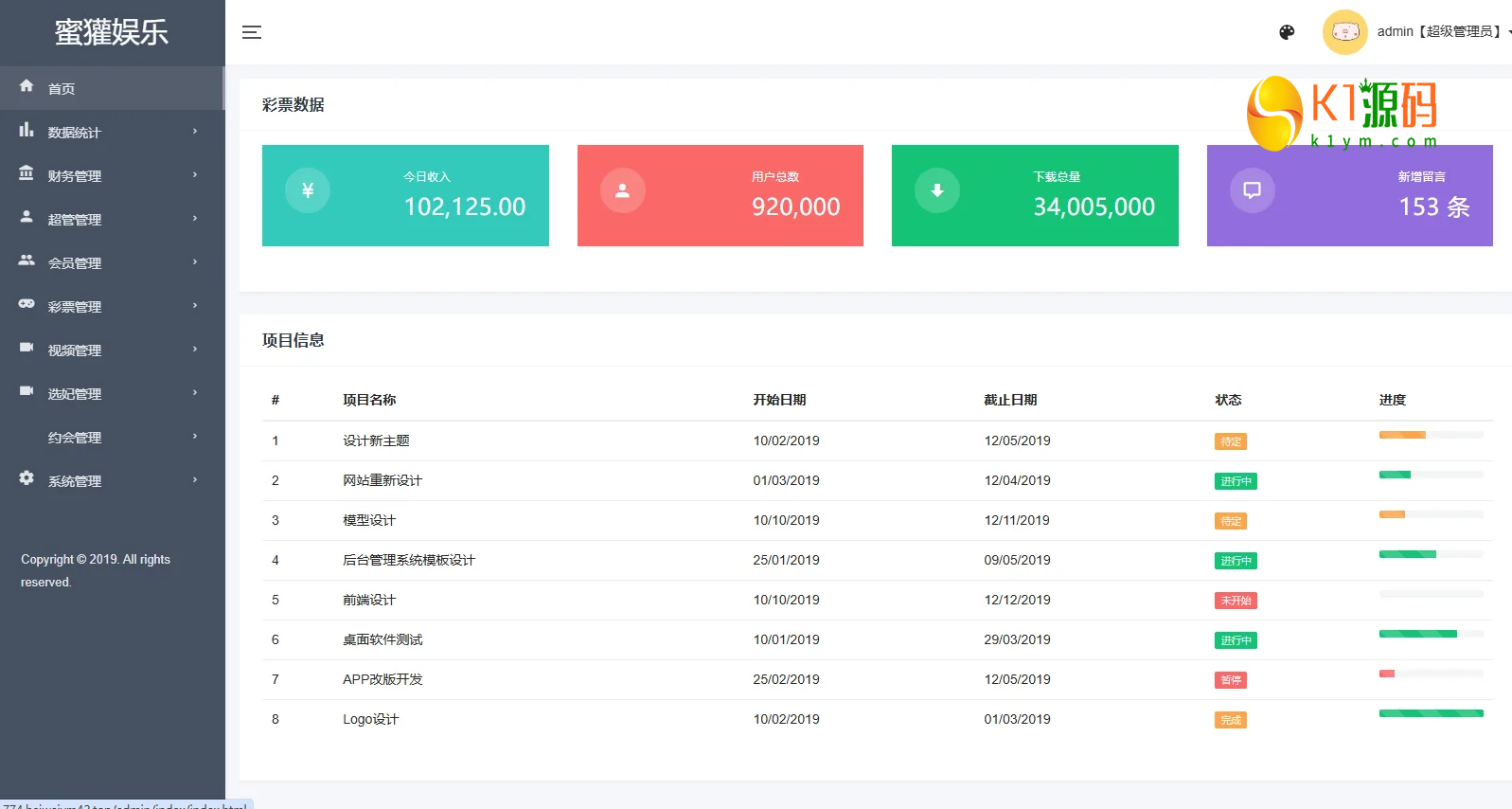
Task: Click the admin avatar picture
Action: tap(1345, 32)
